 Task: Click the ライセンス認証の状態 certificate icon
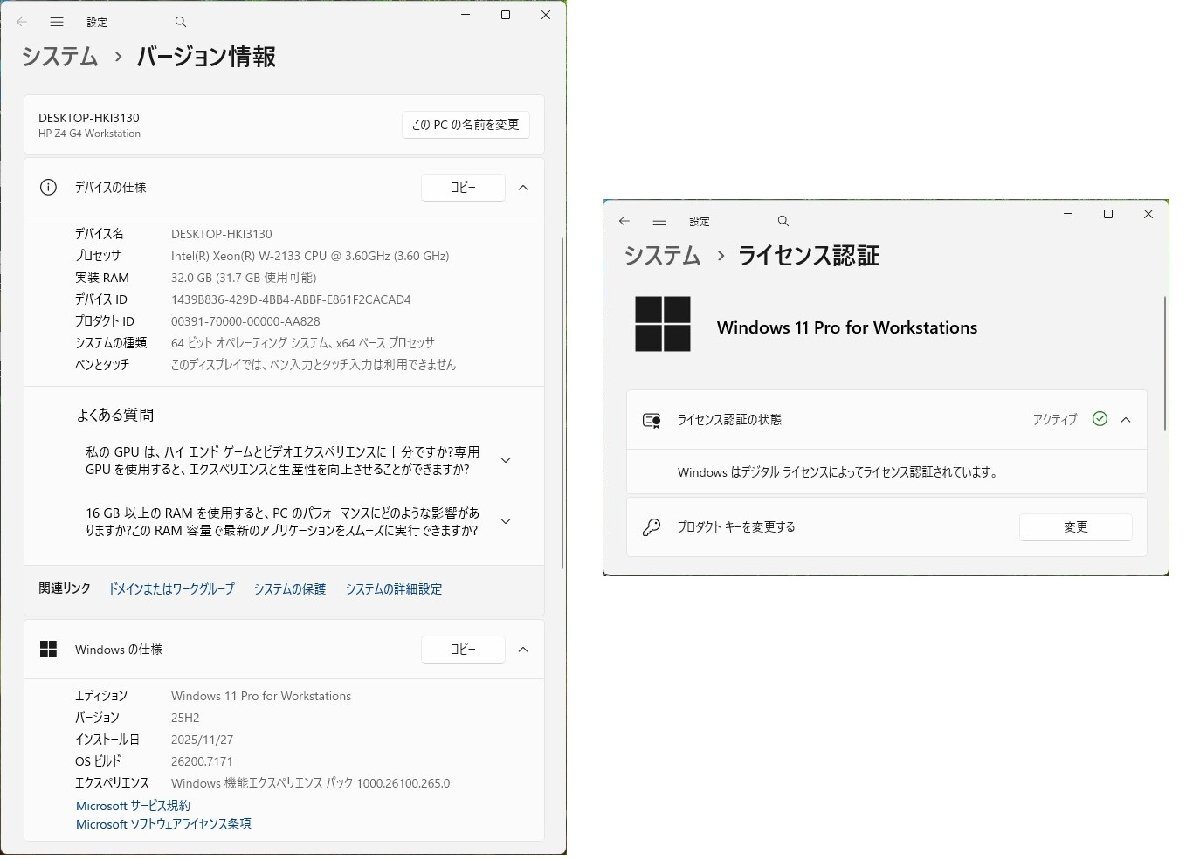[651, 420]
